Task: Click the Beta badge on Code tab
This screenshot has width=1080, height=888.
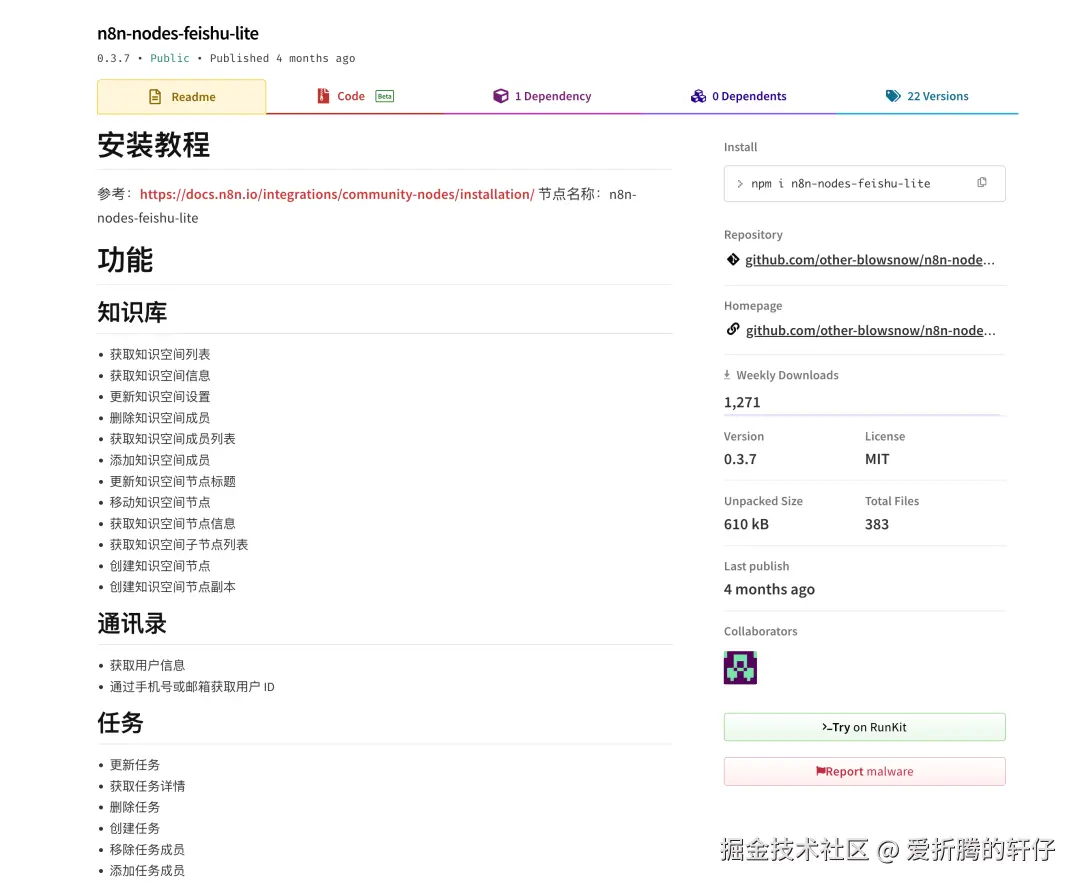Action: click(x=384, y=96)
